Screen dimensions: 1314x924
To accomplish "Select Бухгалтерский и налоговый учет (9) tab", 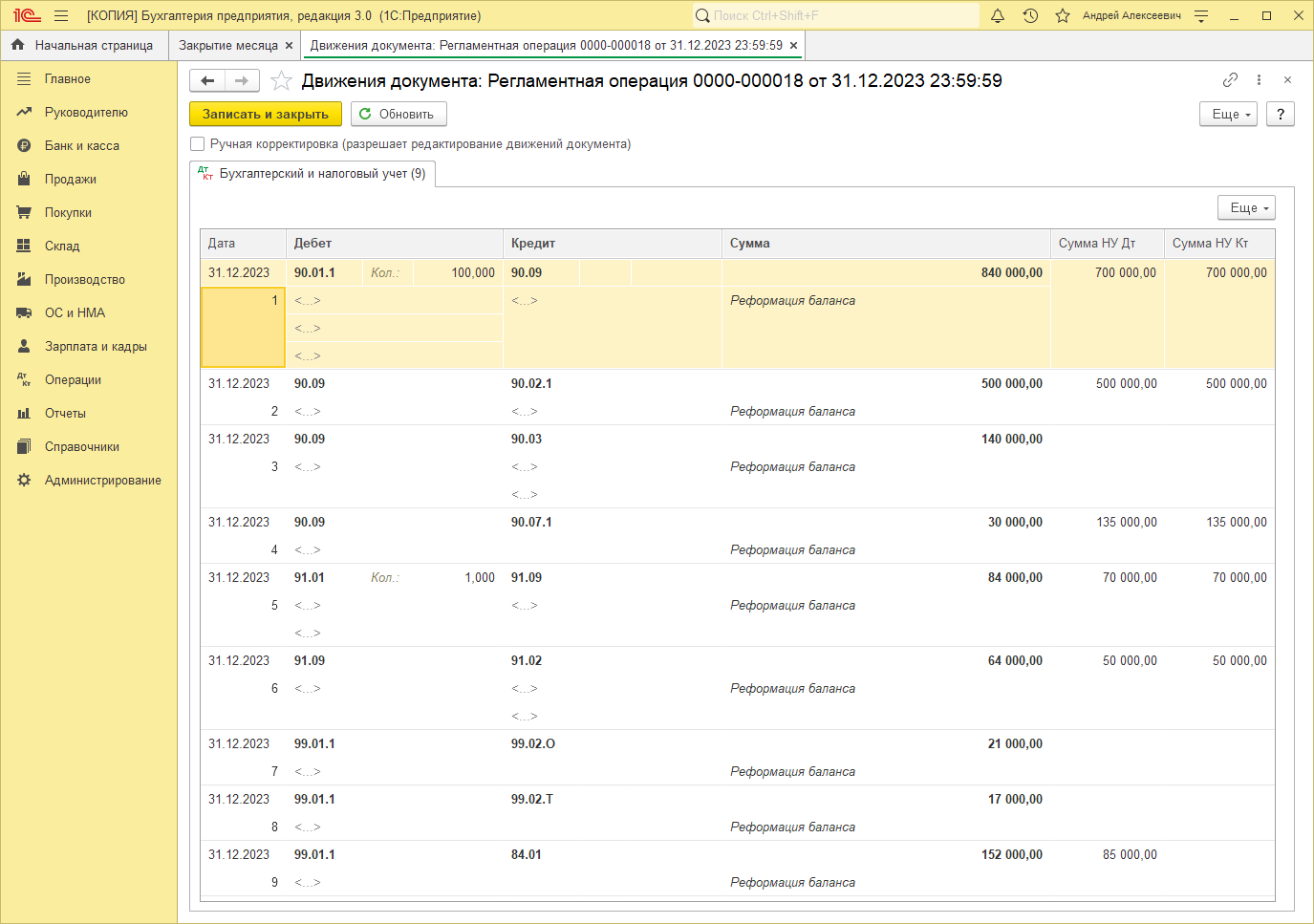I will [312, 174].
